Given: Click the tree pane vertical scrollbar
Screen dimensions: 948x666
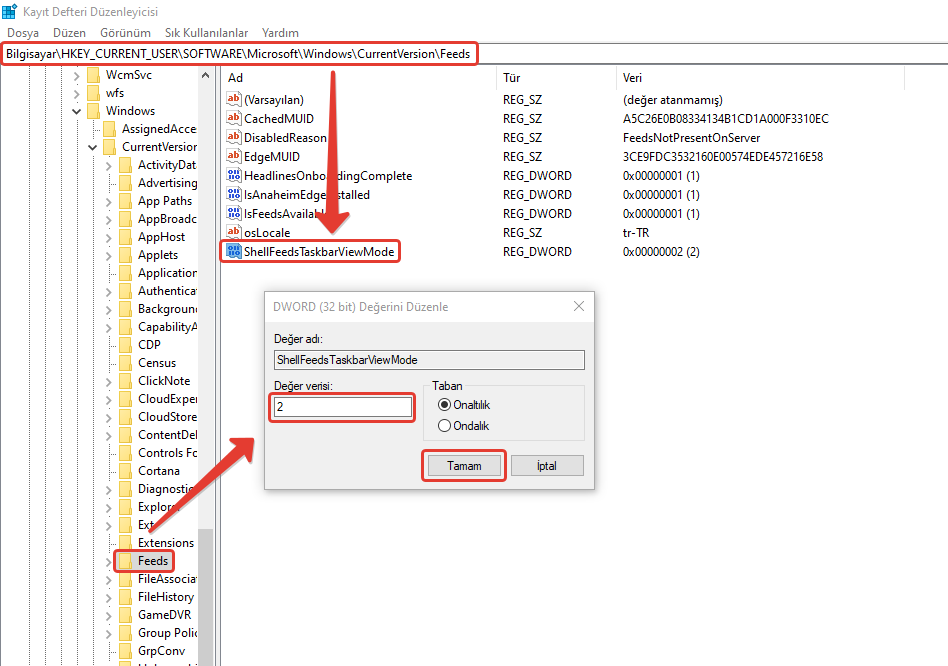Looking at the screenshot, I should tap(206, 590).
